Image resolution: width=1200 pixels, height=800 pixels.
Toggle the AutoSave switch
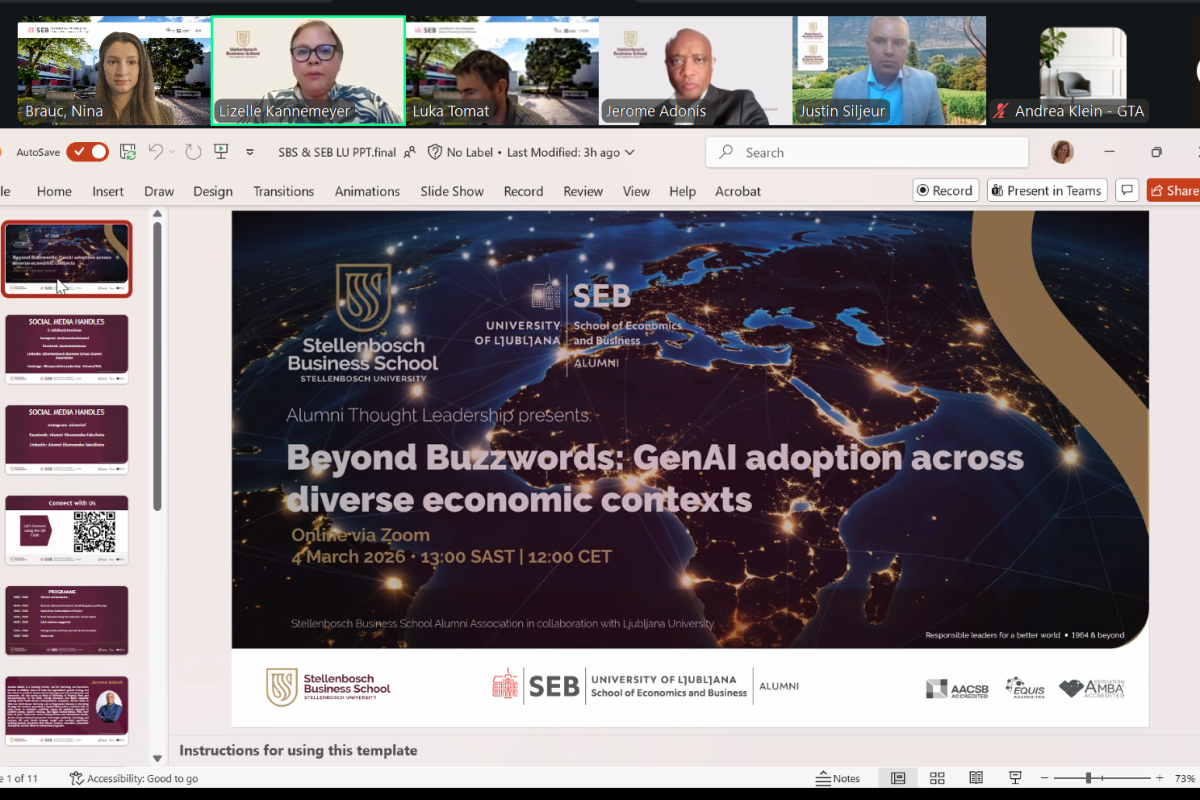pyautogui.click(x=87, y=152)
